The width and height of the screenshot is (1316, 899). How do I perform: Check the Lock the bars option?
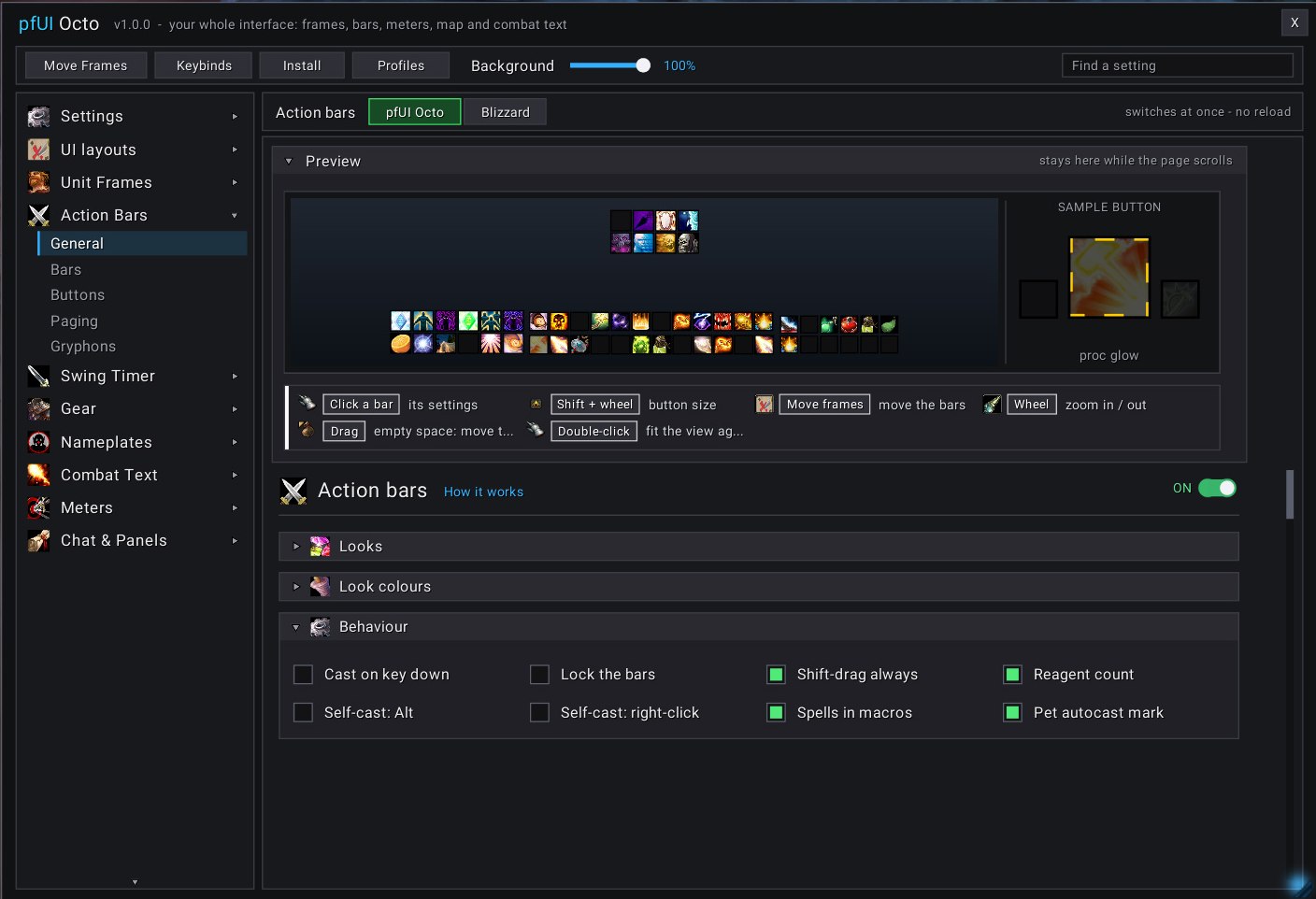click(539, 675)
